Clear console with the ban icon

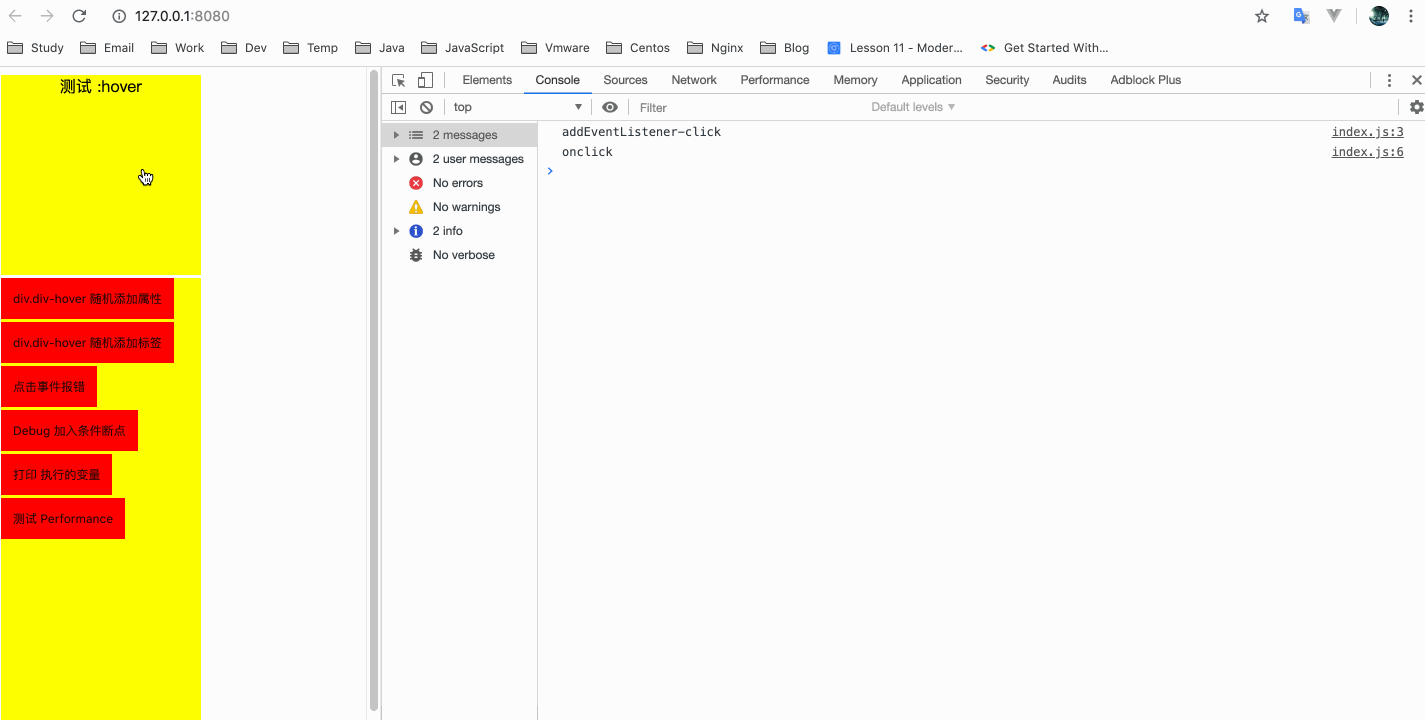coord(427,107)
